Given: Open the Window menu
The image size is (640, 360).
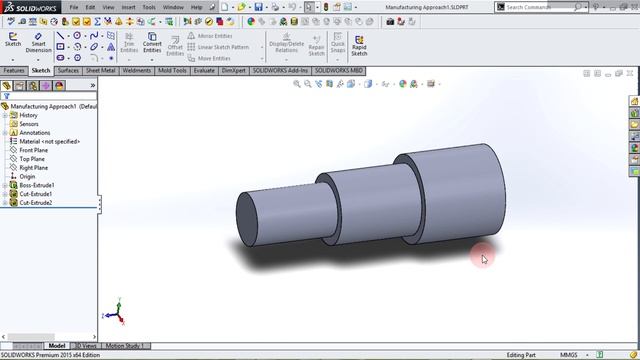Looking at the screenshot, I should 173,7.
